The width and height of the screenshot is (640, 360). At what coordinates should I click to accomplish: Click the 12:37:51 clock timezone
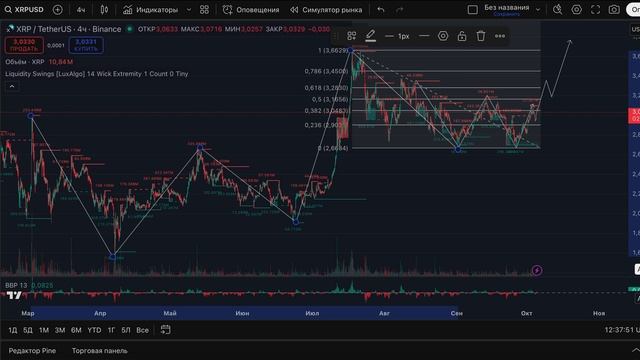click(622, 330)
